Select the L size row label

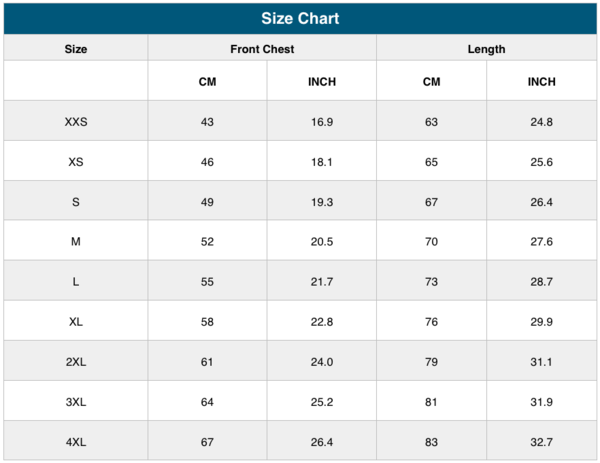click(76, 282)
